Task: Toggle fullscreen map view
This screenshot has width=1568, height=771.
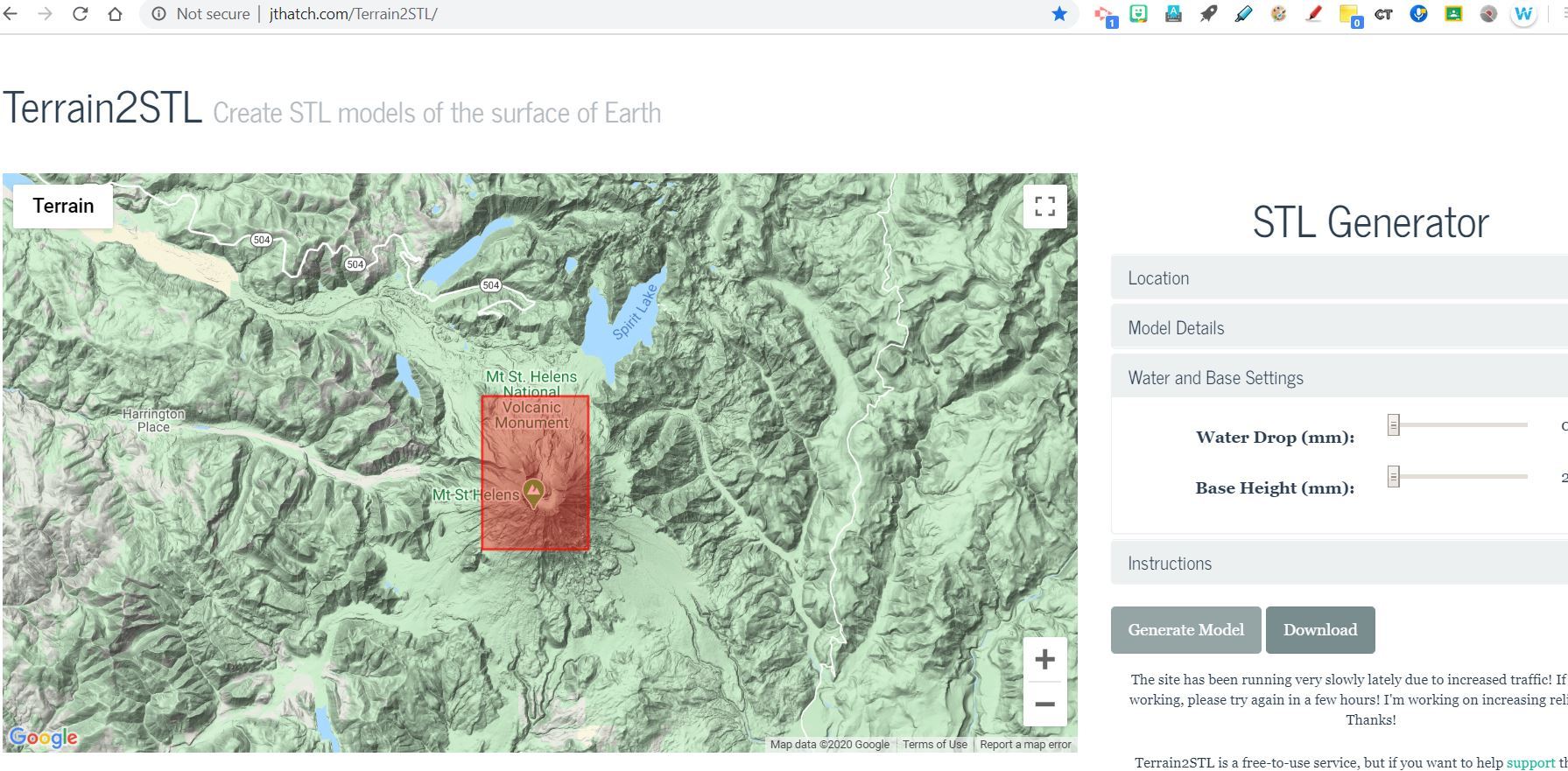Action: point(1044,207)
